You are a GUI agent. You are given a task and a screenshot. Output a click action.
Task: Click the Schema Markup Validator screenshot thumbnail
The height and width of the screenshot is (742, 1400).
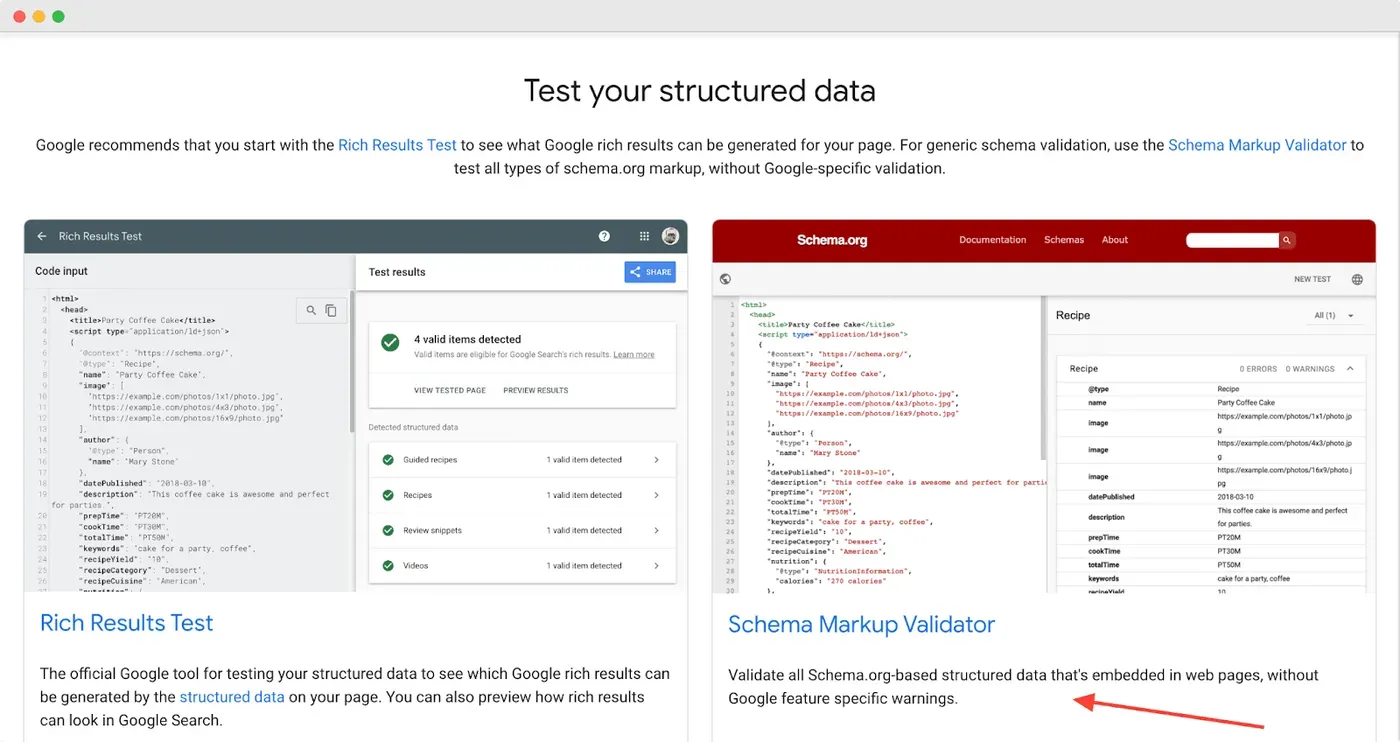point(1044,407)
